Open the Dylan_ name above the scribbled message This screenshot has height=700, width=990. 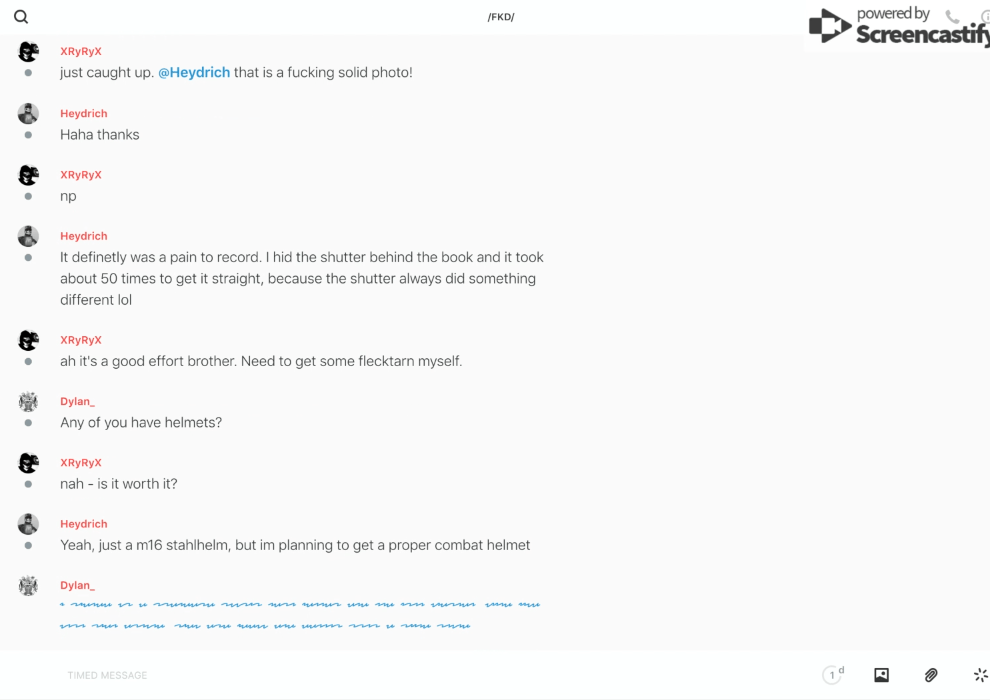[x=77, y=586]
